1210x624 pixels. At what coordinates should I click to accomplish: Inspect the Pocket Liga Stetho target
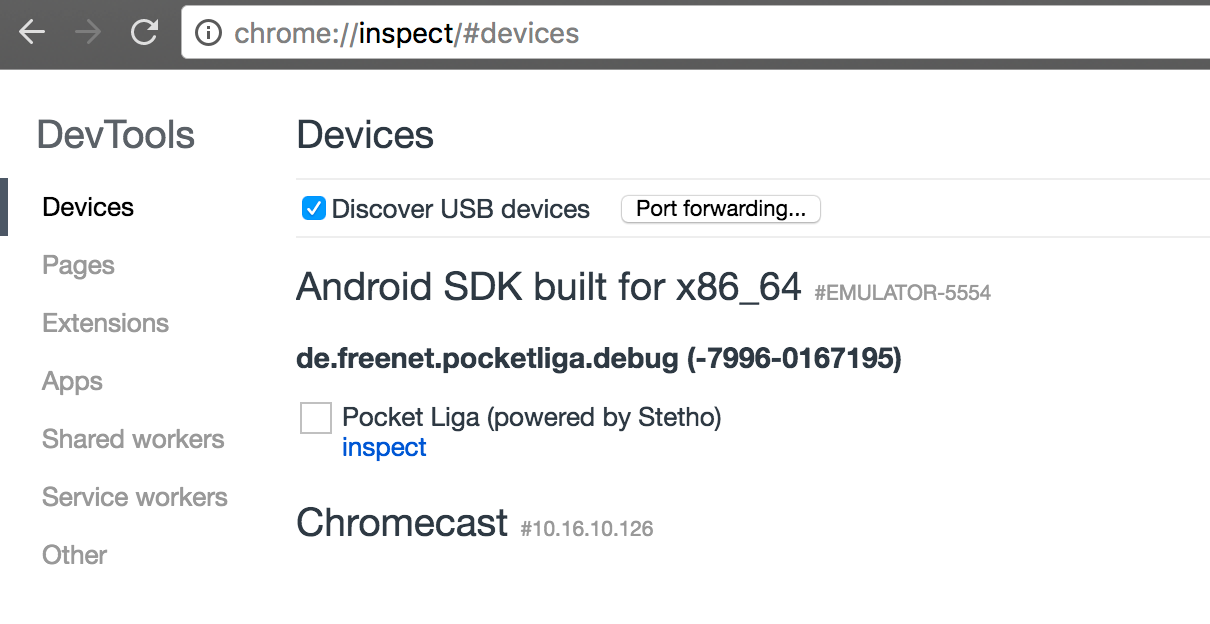pos(384,447)
